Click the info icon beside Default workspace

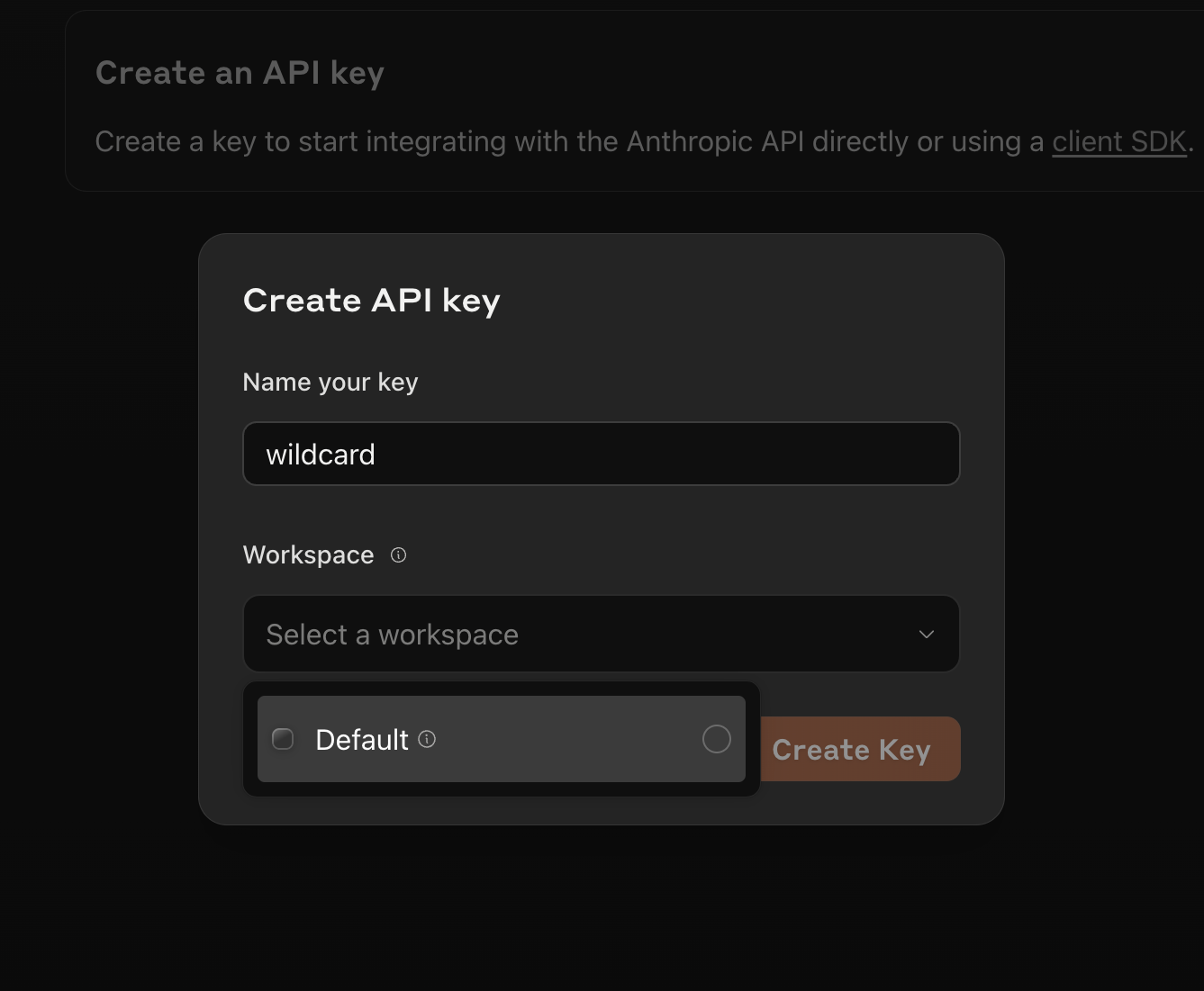click(x=428, y=739)
